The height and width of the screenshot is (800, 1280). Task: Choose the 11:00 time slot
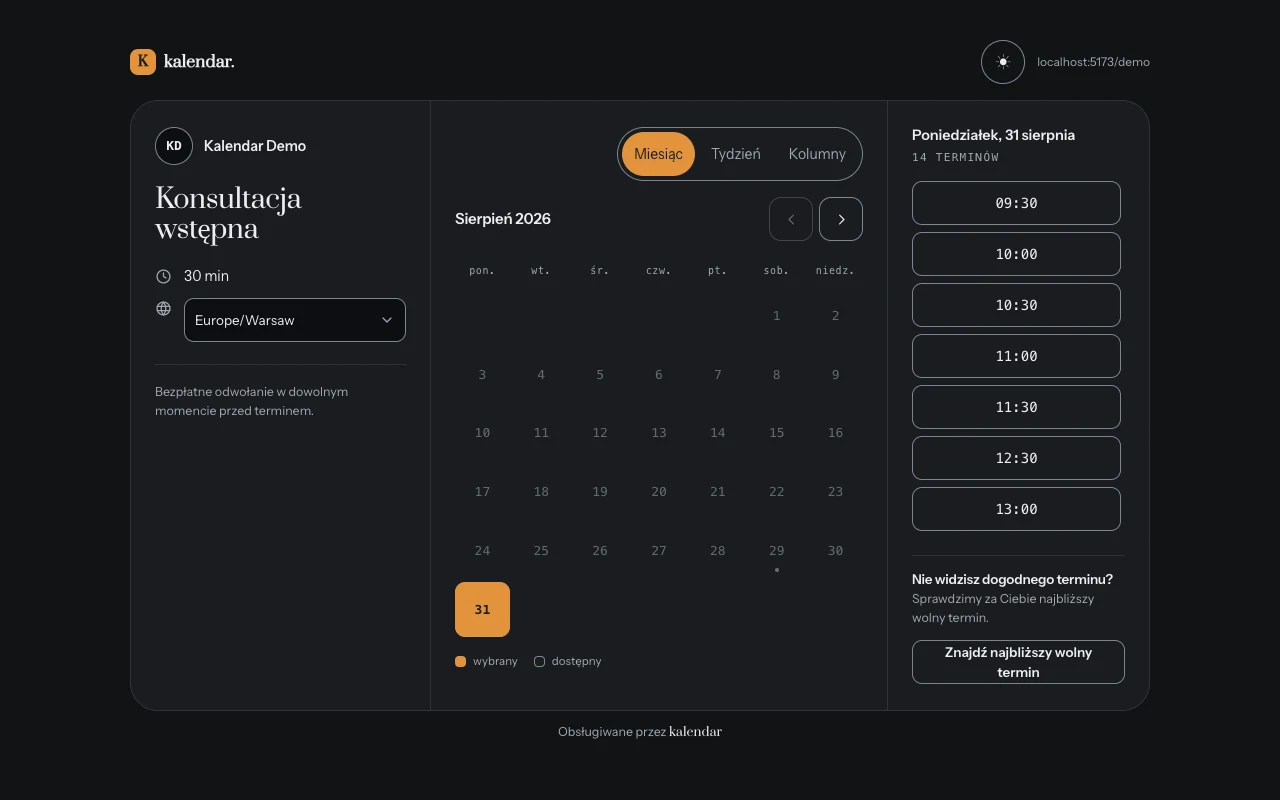click(1016, 356)
